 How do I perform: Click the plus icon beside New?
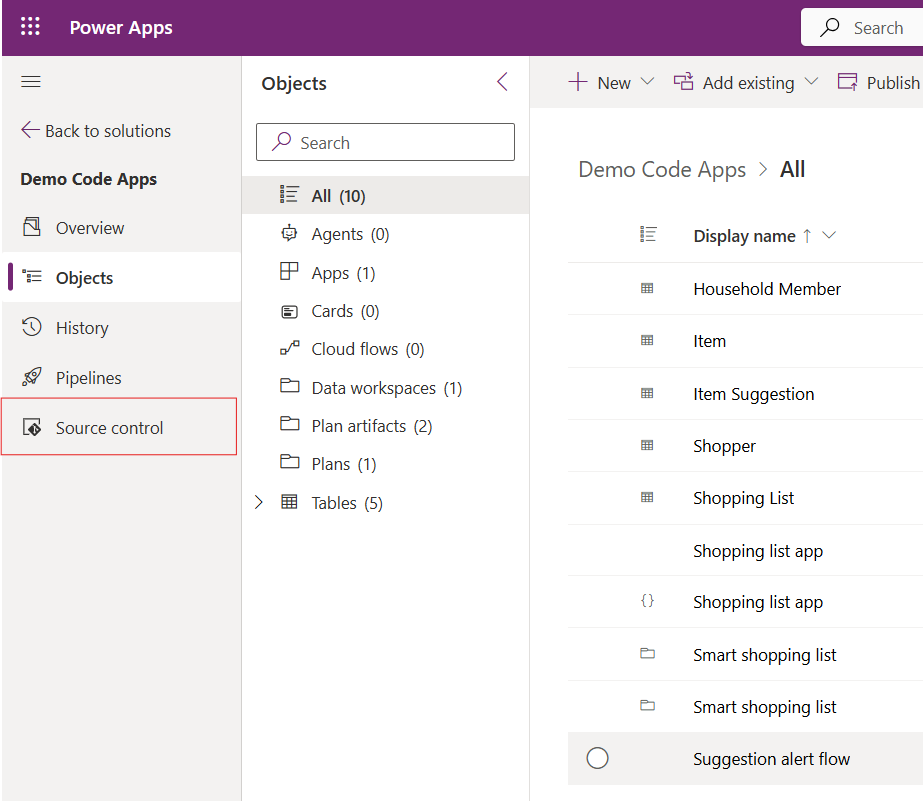(x=578, y=82)
